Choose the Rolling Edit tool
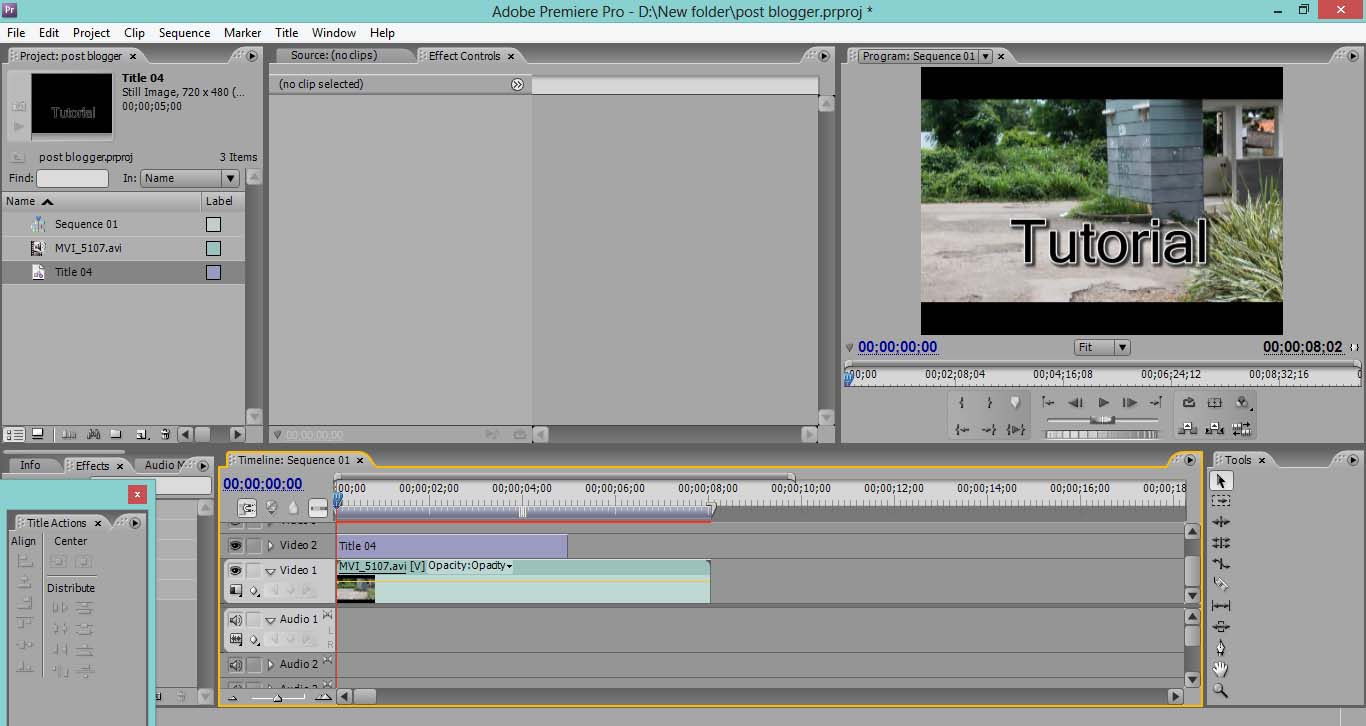The image size is (1366, 726). (1220, 543)
